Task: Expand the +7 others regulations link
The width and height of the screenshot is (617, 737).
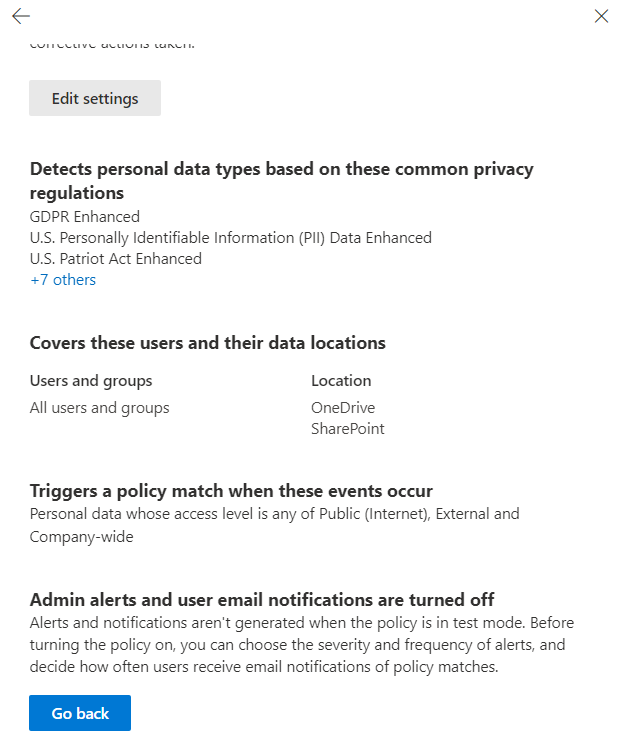Action: 63,280
